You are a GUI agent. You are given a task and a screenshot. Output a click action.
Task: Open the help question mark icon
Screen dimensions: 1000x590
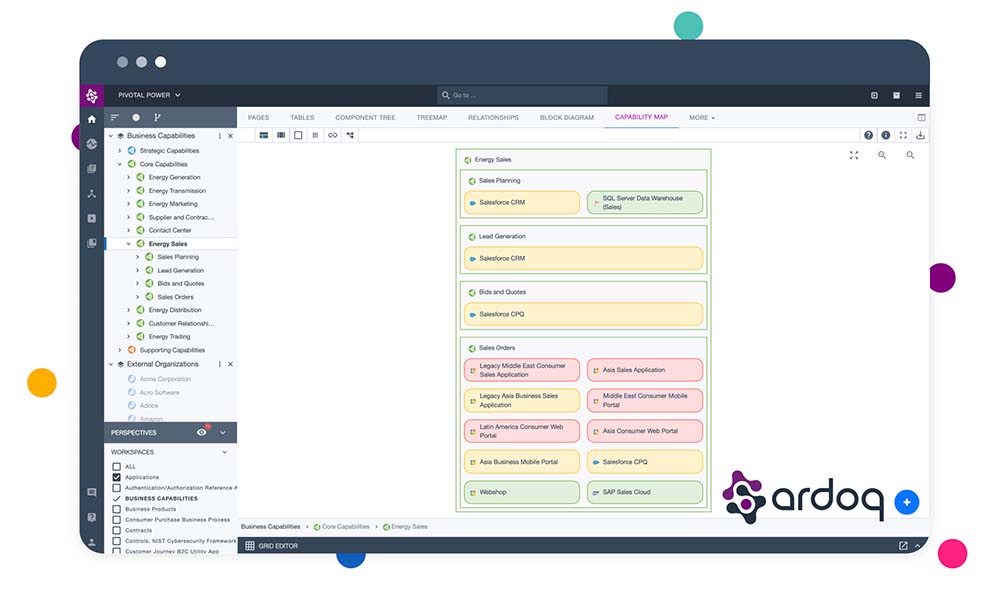(868, 135)
